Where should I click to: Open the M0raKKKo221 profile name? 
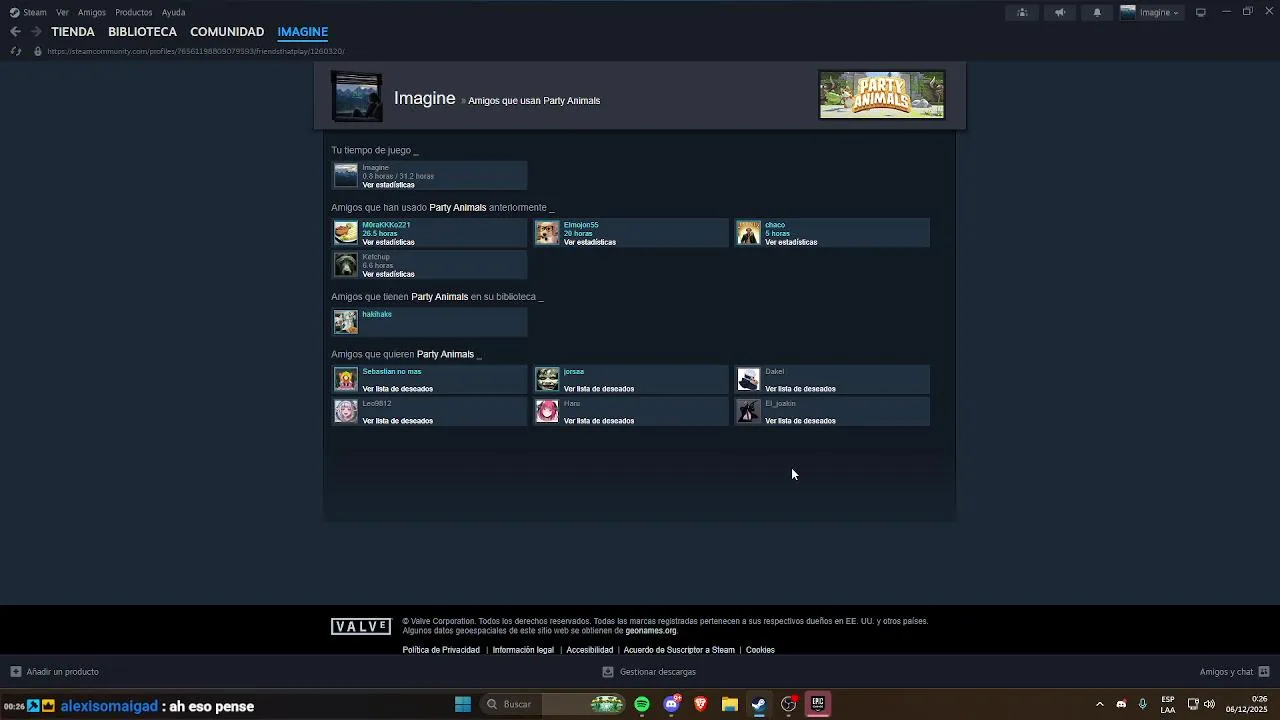pos(386,225)
